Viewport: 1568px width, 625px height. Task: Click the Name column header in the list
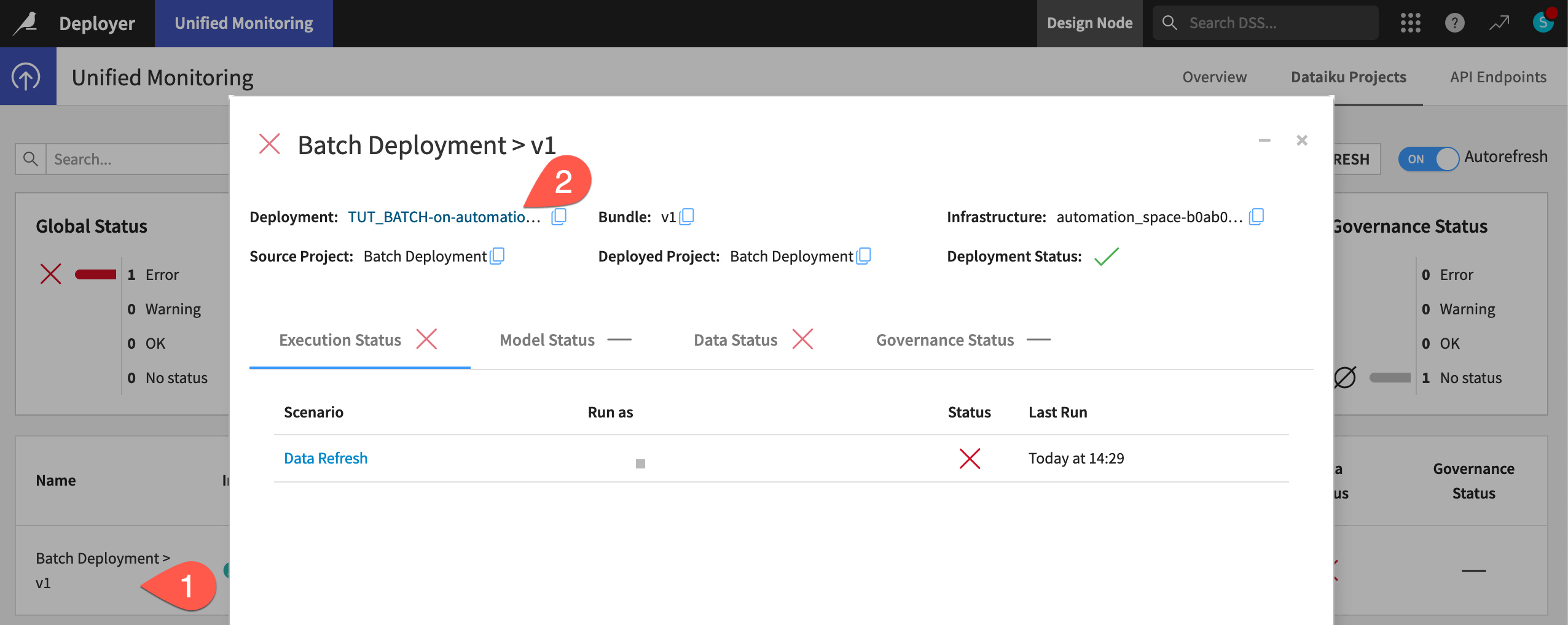coord(55,480)
